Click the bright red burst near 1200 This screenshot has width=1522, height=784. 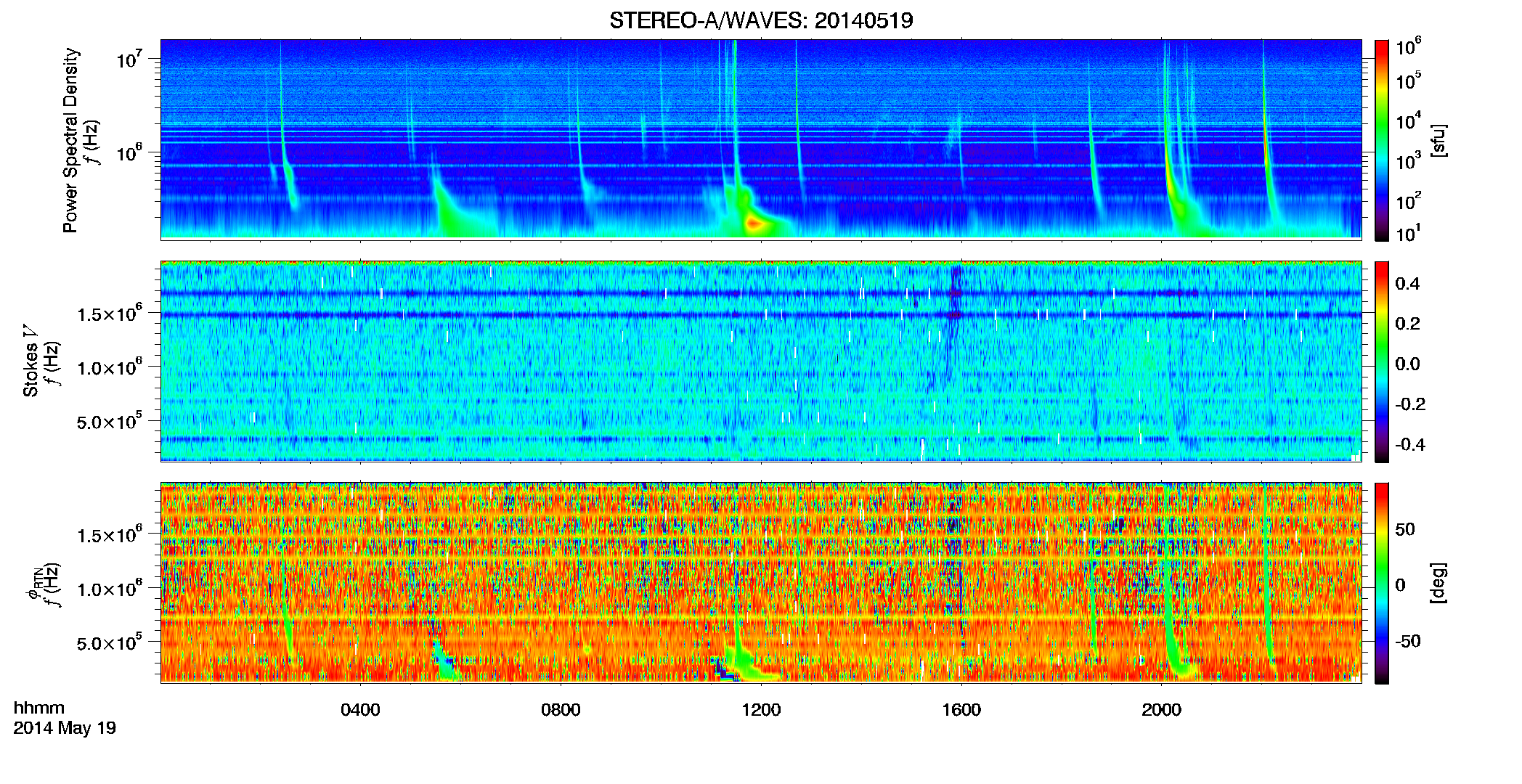coord(754,224)
